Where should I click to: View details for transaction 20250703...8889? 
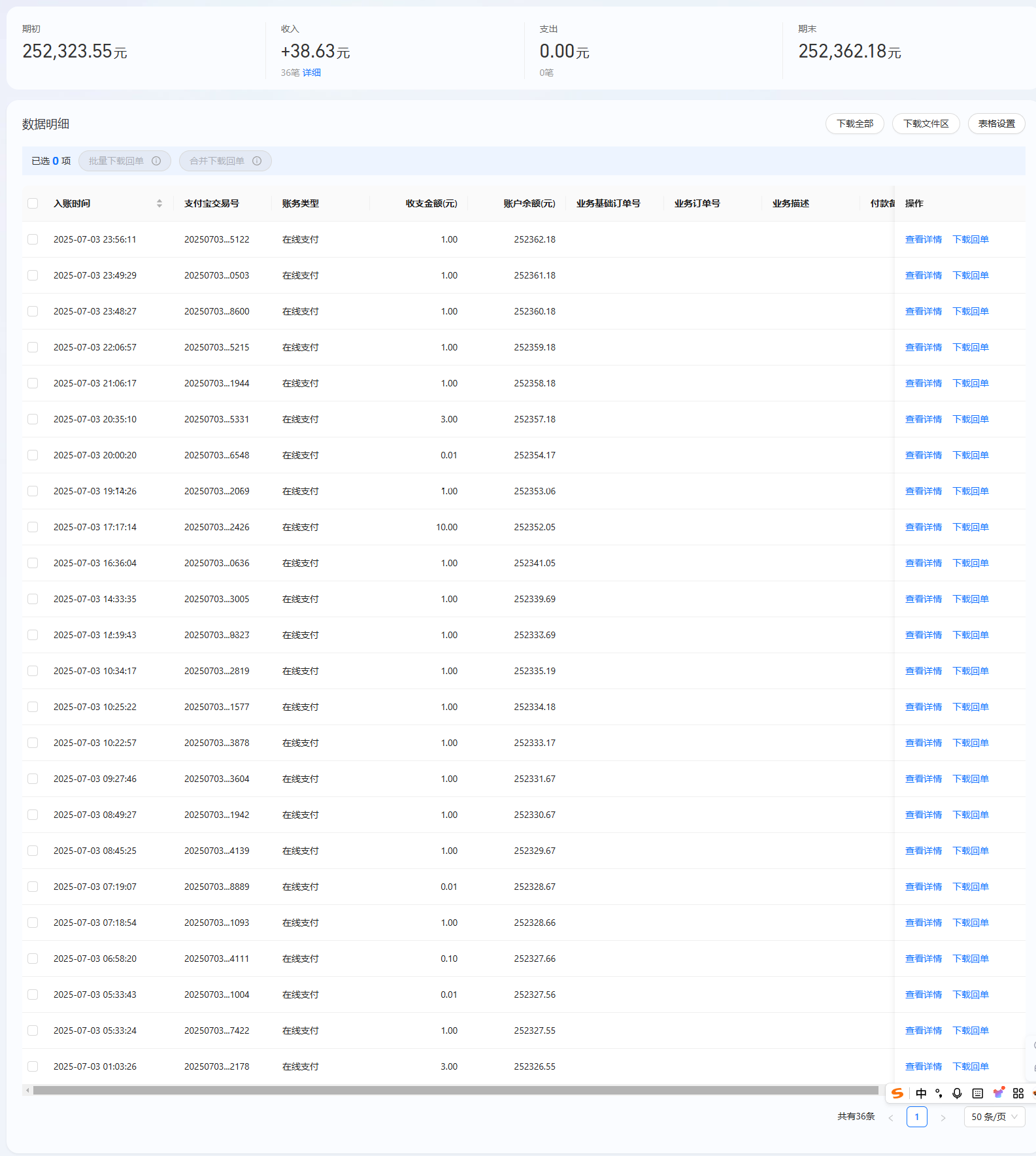click(923, 887)
